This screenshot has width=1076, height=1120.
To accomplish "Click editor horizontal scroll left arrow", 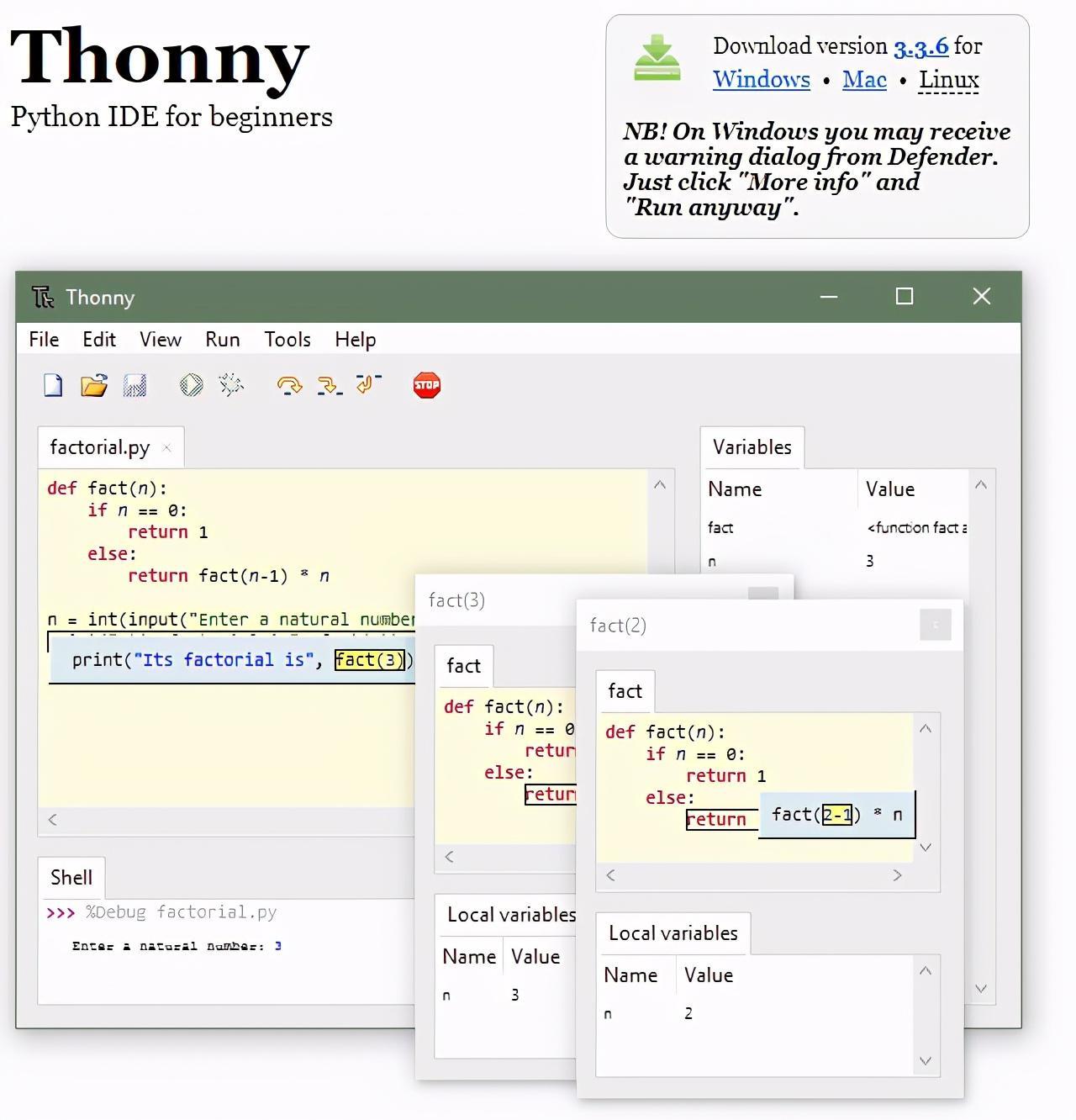I will pos(52,820).
